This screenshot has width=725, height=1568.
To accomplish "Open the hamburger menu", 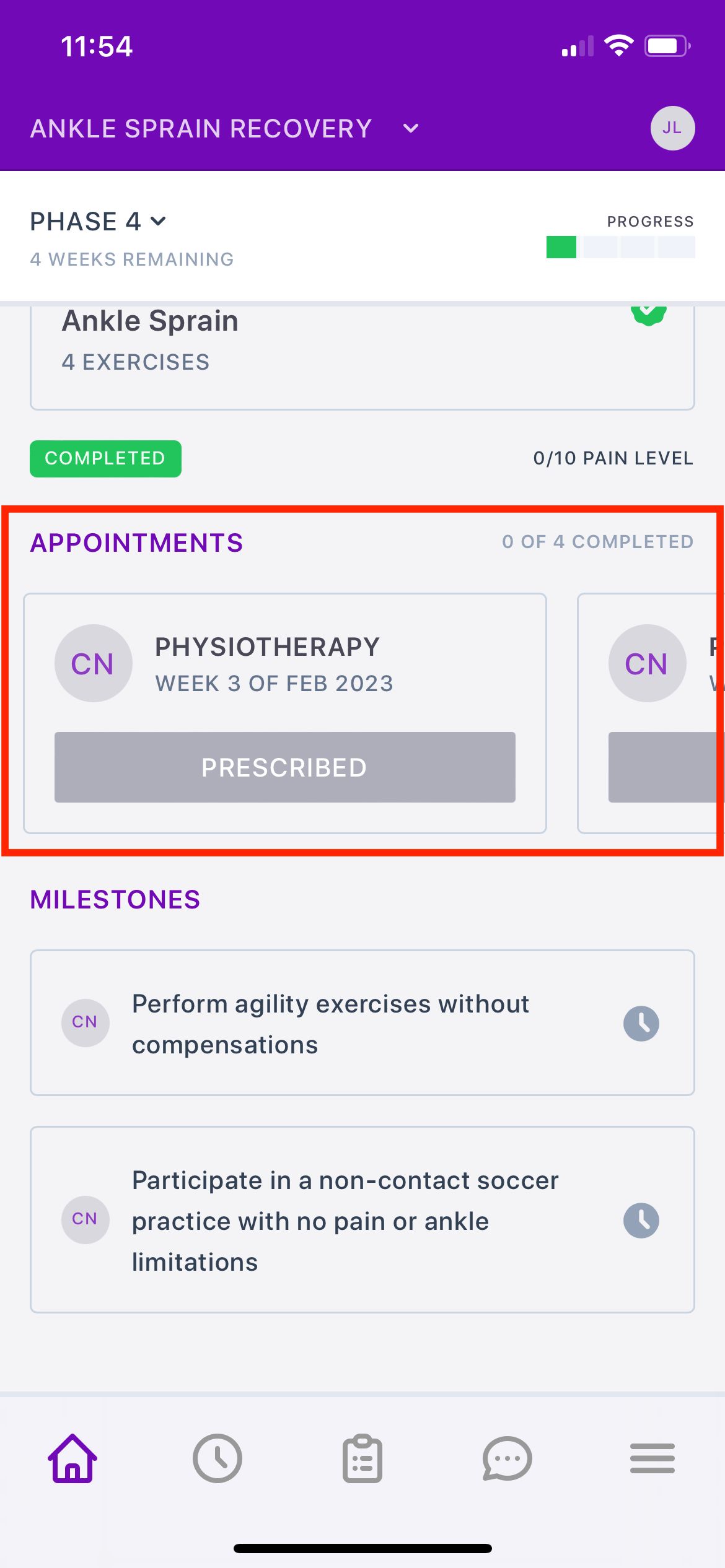I will click(x=652, y=1458).
